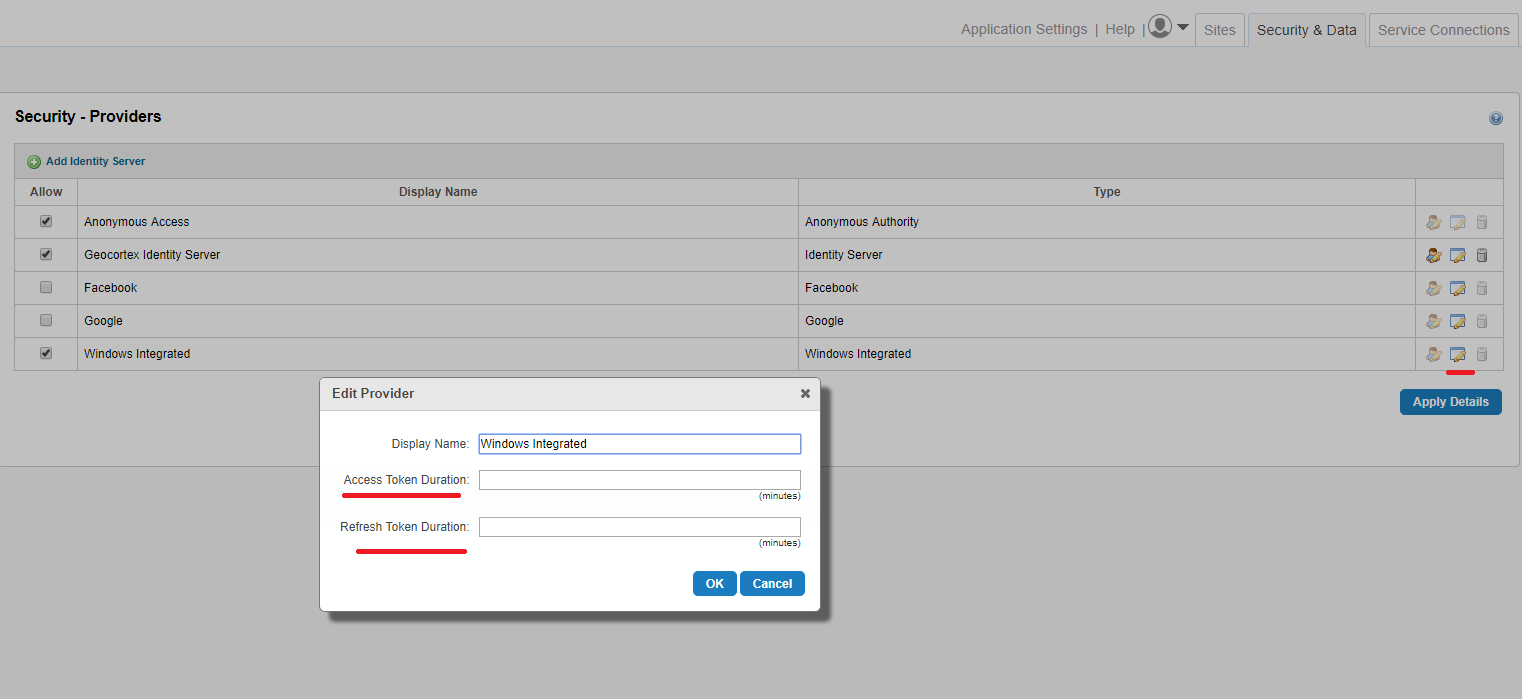Click the trash icon in Facebook row
This screenshot has width=1522, height=699.
(1482, 288)
